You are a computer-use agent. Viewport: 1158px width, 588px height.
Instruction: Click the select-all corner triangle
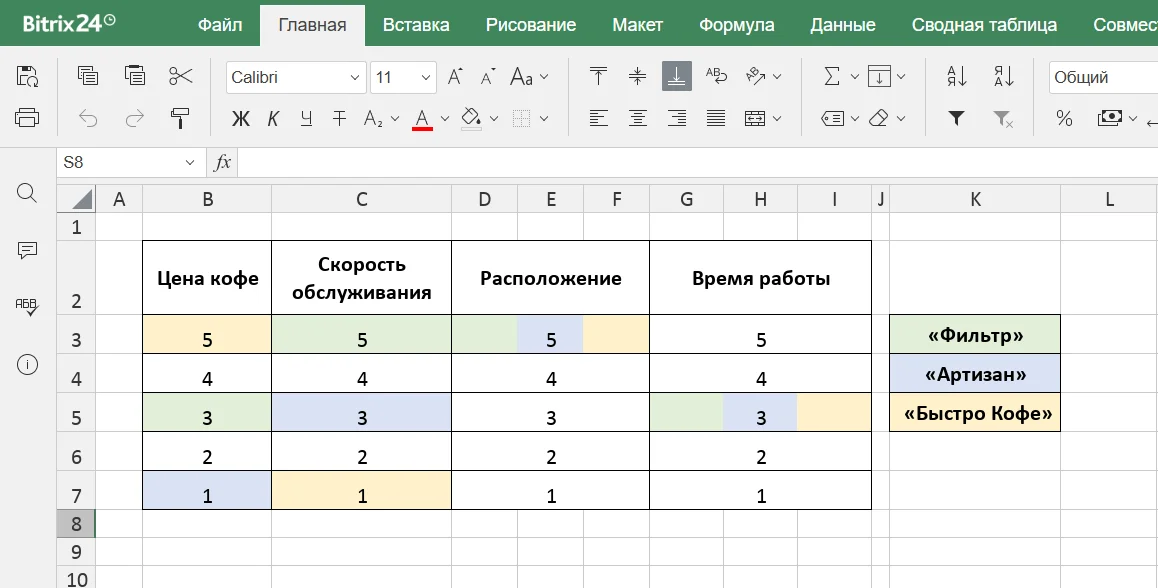click(76, 199)
